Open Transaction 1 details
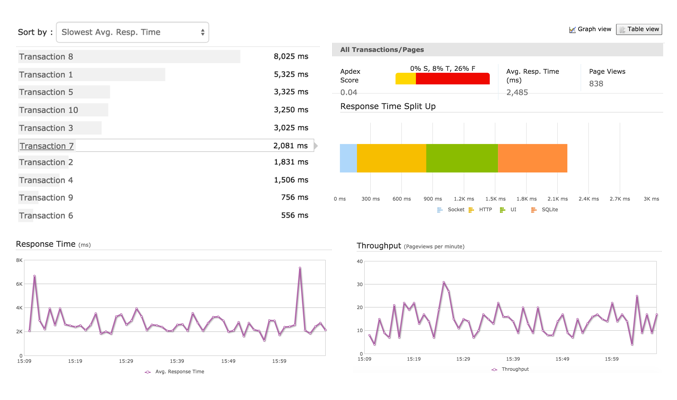 point(46,75)
